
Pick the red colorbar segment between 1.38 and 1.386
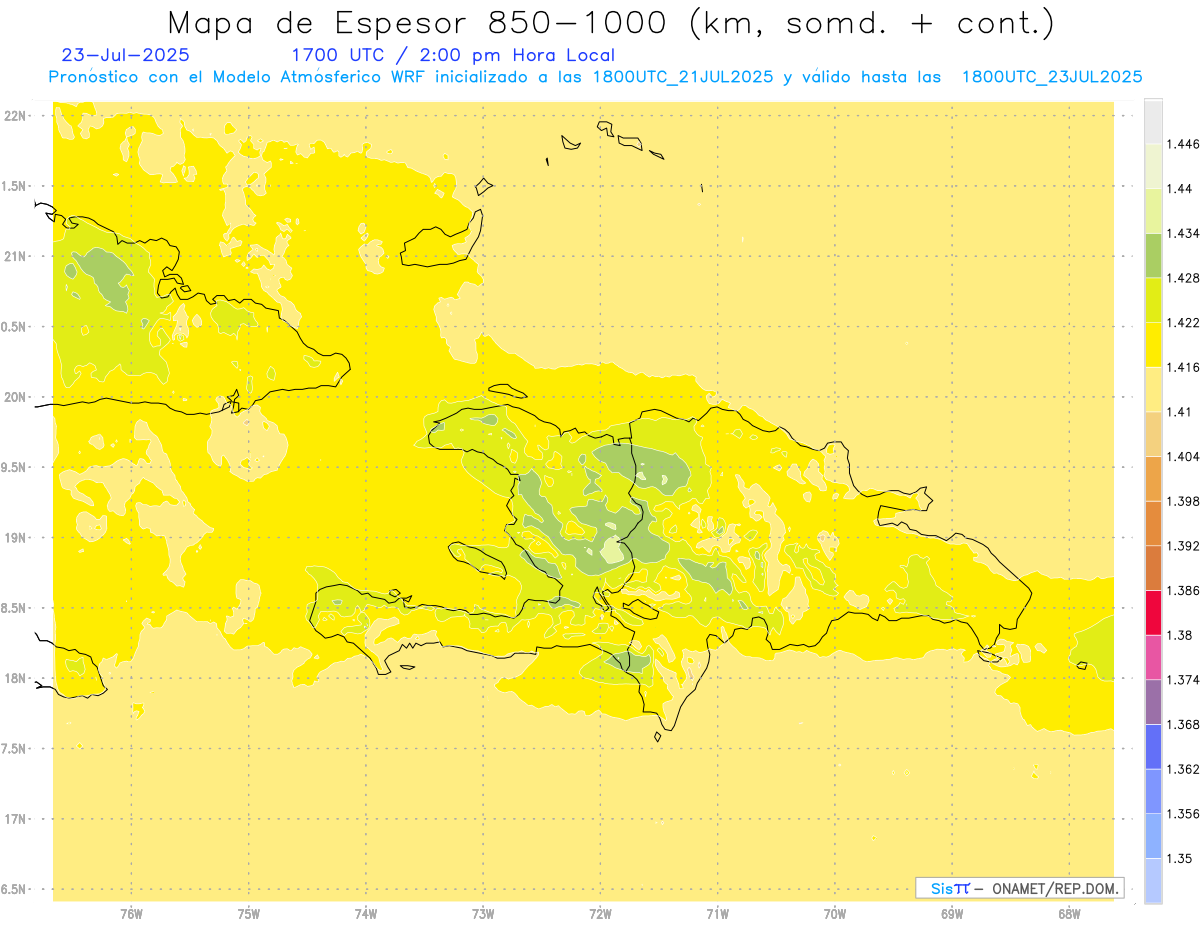click(x=1153, y=613)
